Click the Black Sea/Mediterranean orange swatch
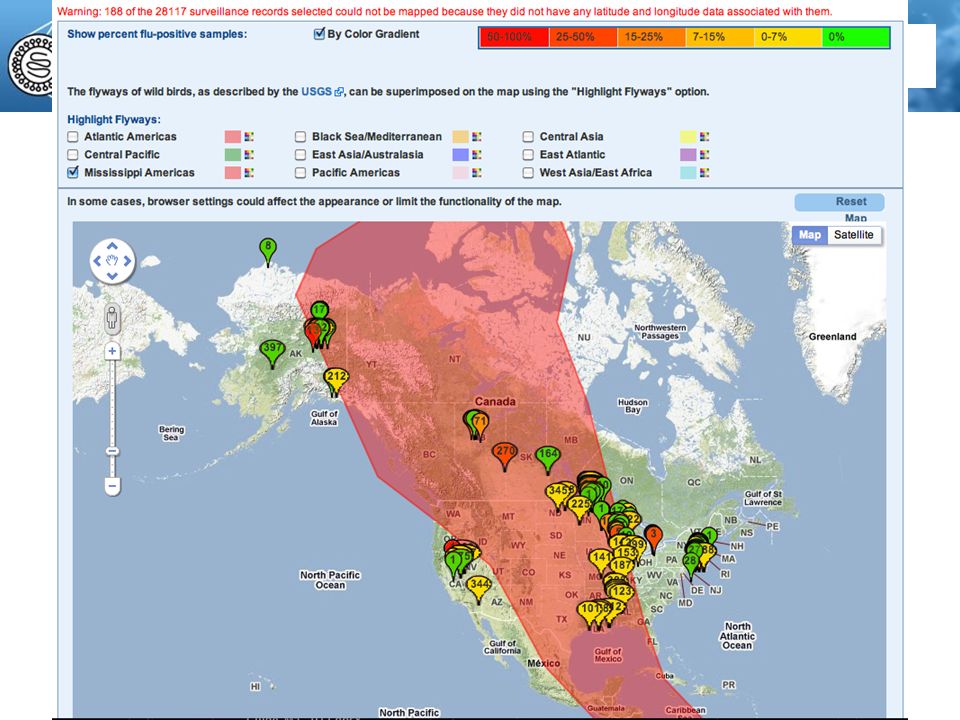This screenshot has width=960, height=720. (x=460, y=137)
